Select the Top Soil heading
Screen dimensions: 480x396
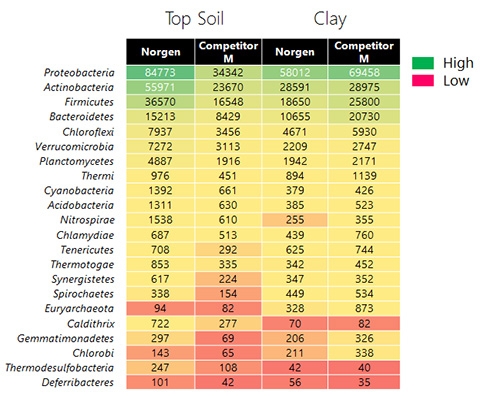[195, 19]
